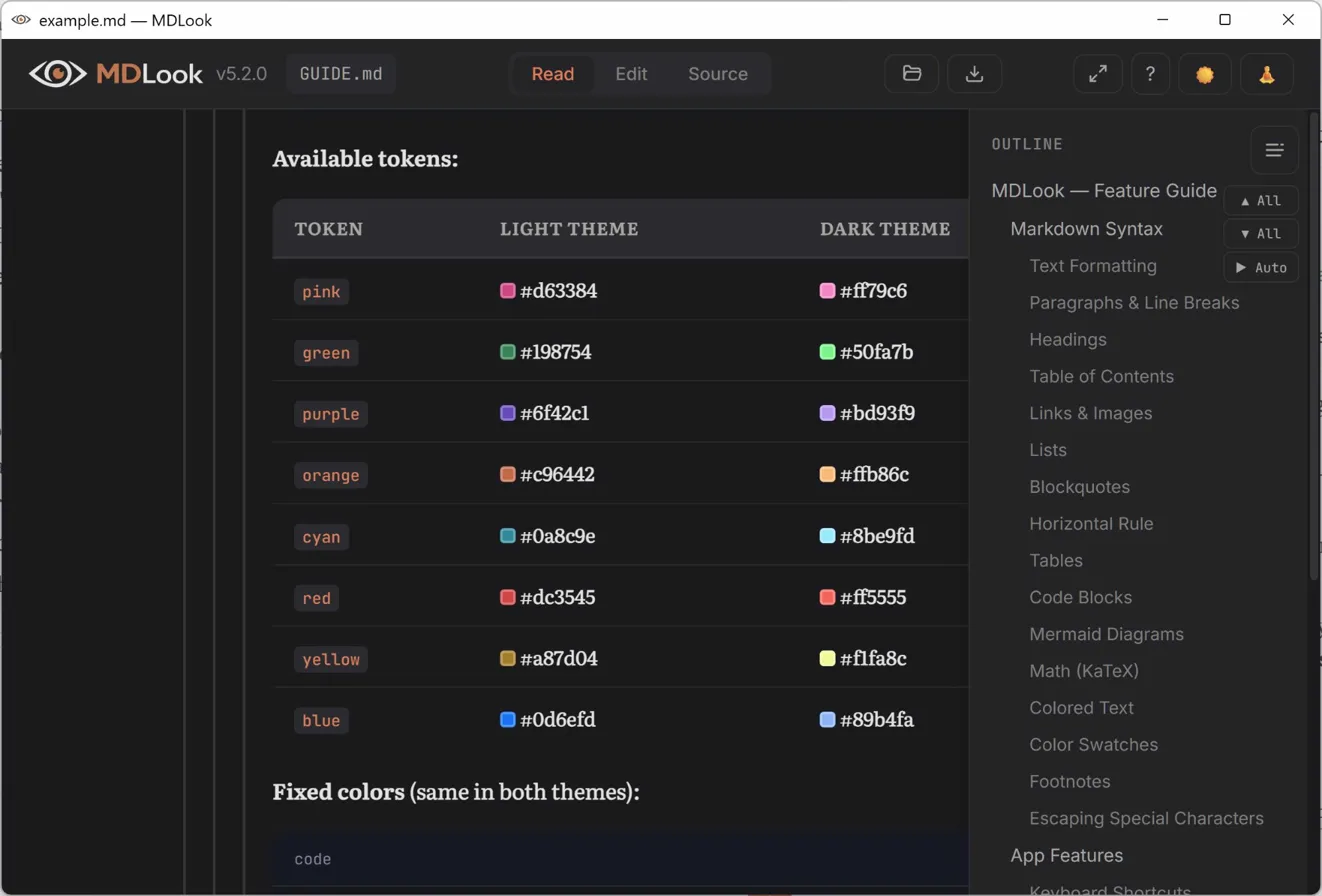Screen dimensions: 1322x896
Task: Click the yellow token code label
Action: [331, 660]
